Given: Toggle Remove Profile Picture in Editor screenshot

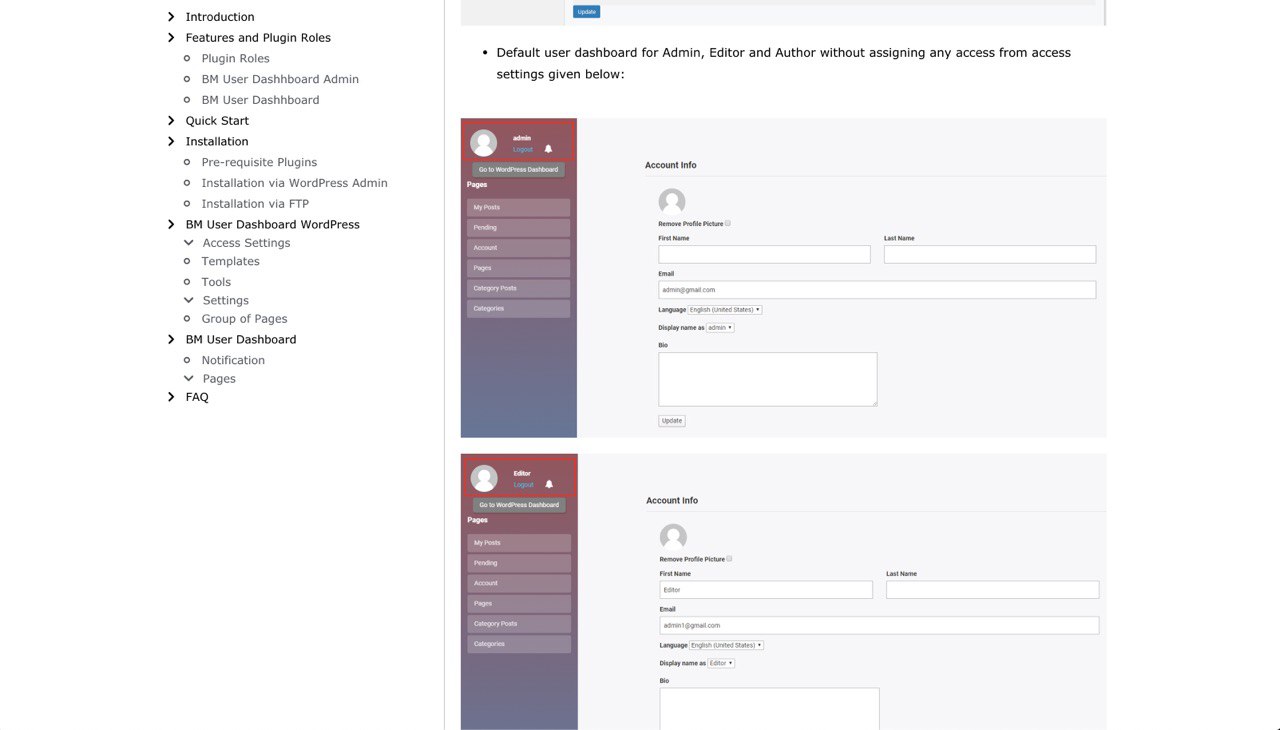Looking at the screenshot, I should (729, 559).
